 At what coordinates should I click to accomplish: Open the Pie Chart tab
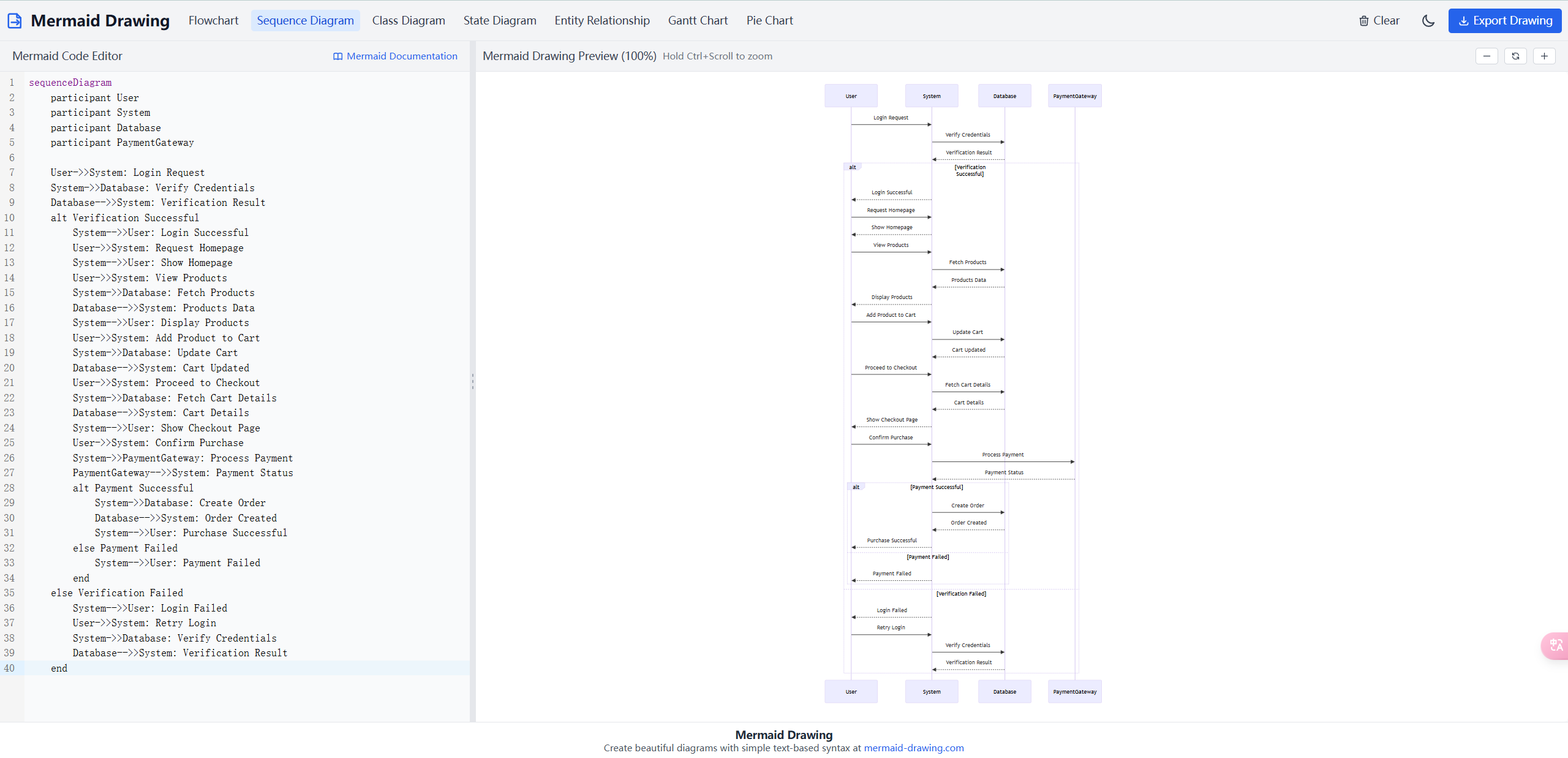[x=769, y=21]
